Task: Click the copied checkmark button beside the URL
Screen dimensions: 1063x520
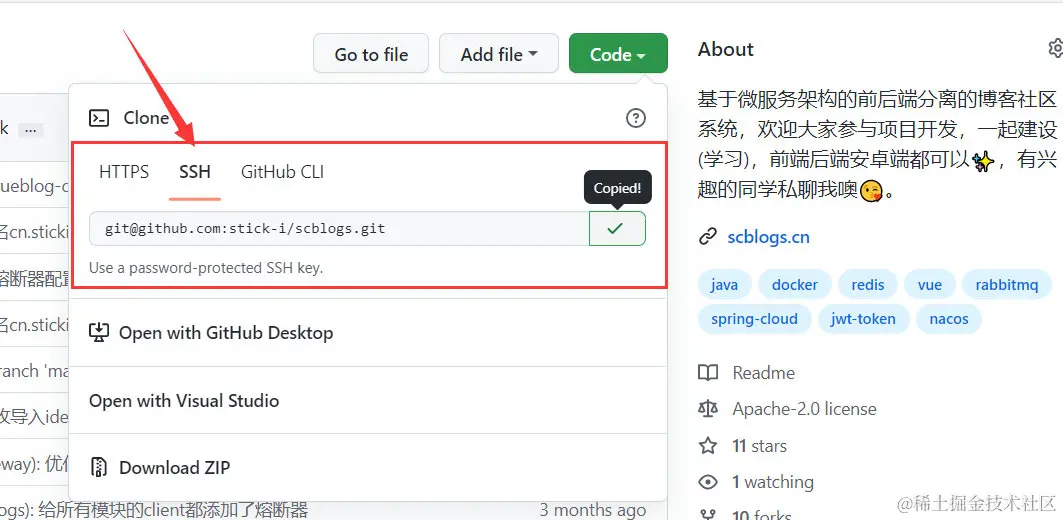Action: 617,228
